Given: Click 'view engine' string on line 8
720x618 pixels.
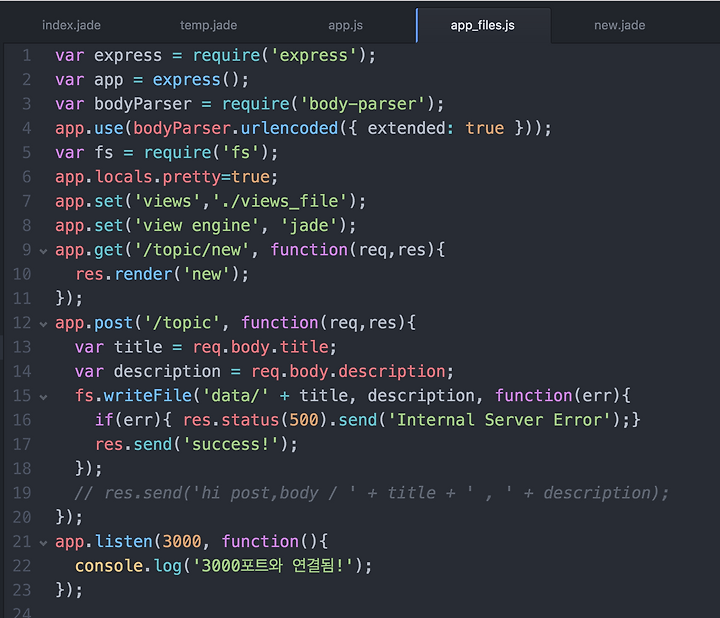Looking at the screenshot, I should 197,226.
